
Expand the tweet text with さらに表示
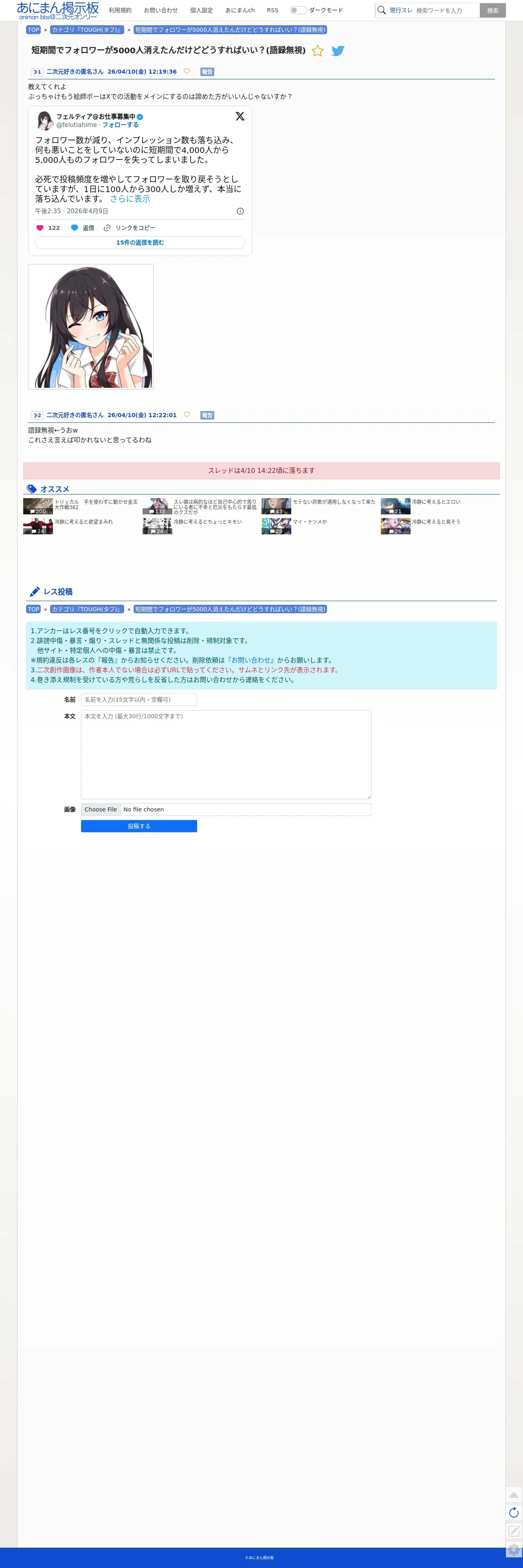pos(130,199)
